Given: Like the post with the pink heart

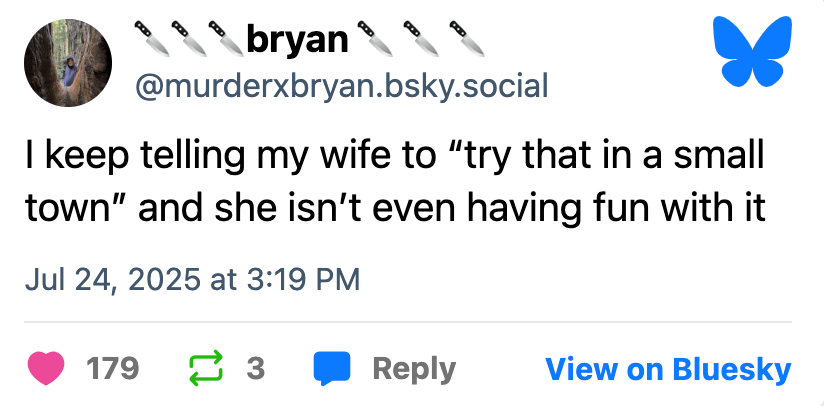Looking at the screenshot, I should (51, 369).
